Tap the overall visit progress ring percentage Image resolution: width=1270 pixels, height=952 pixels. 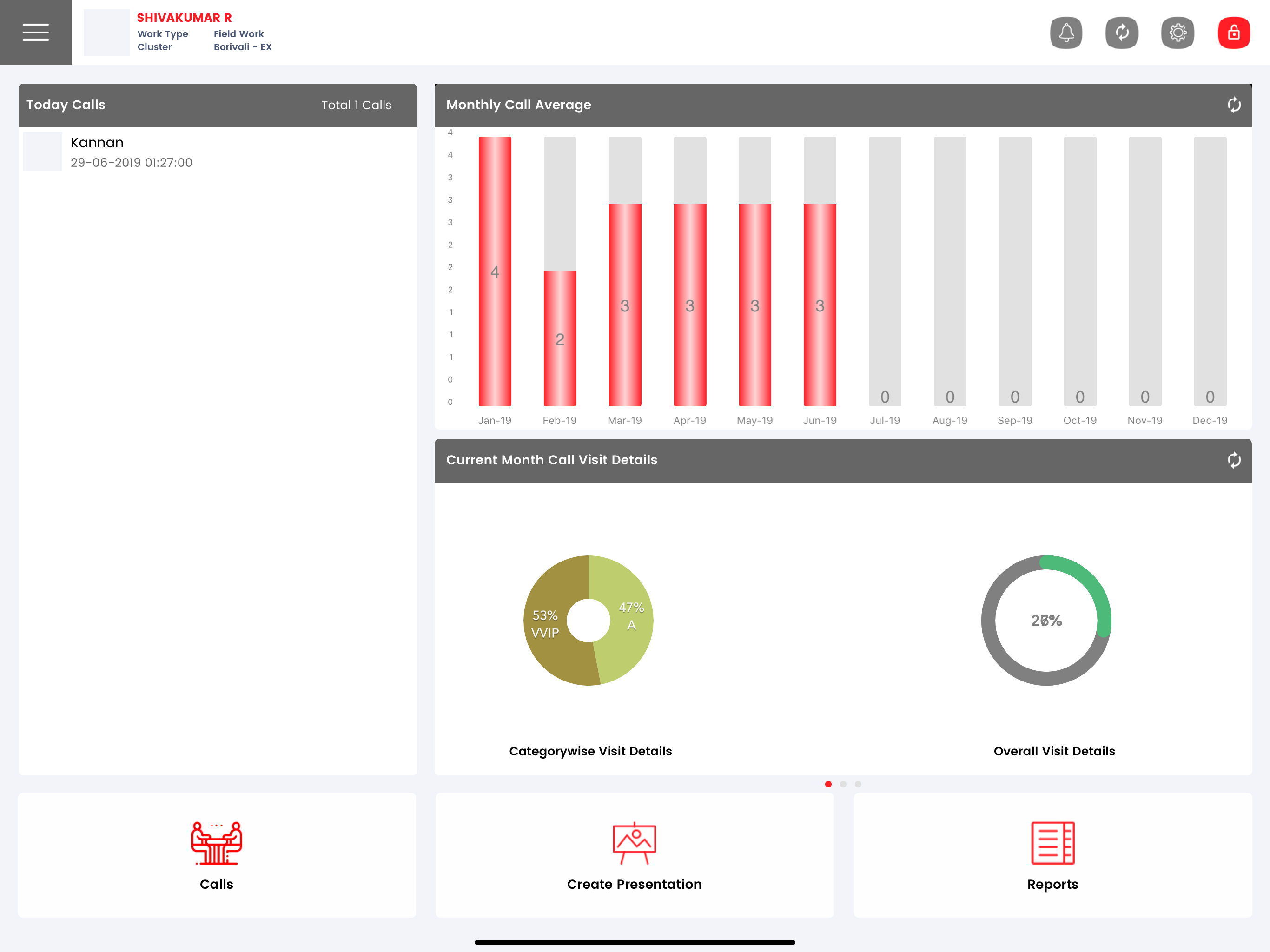pos(1047,621)
